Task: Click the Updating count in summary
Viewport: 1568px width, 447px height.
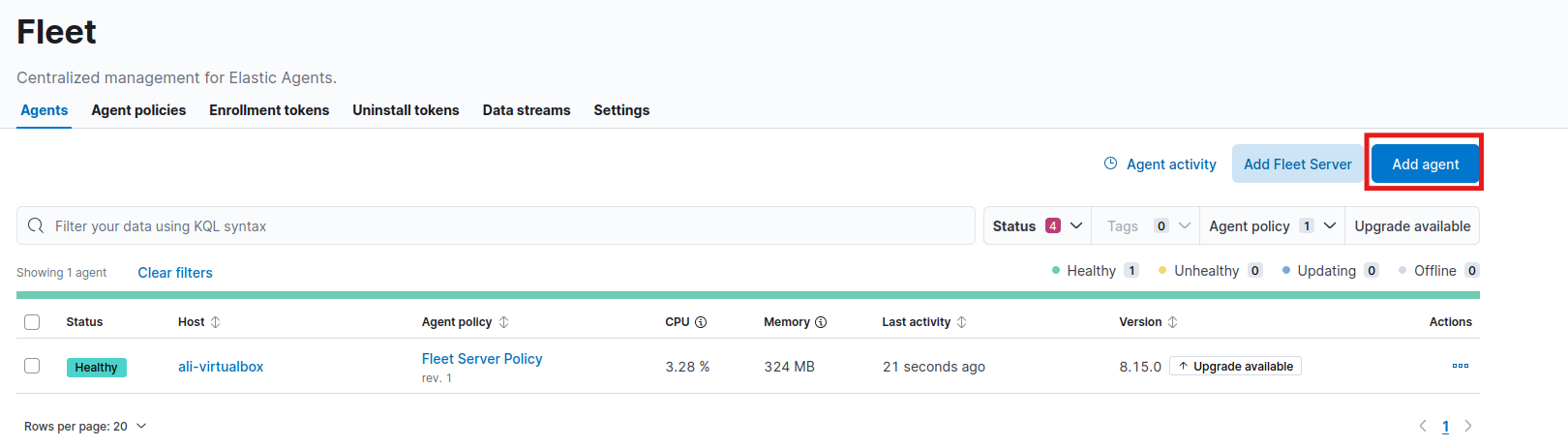Action: point(1371,270)
